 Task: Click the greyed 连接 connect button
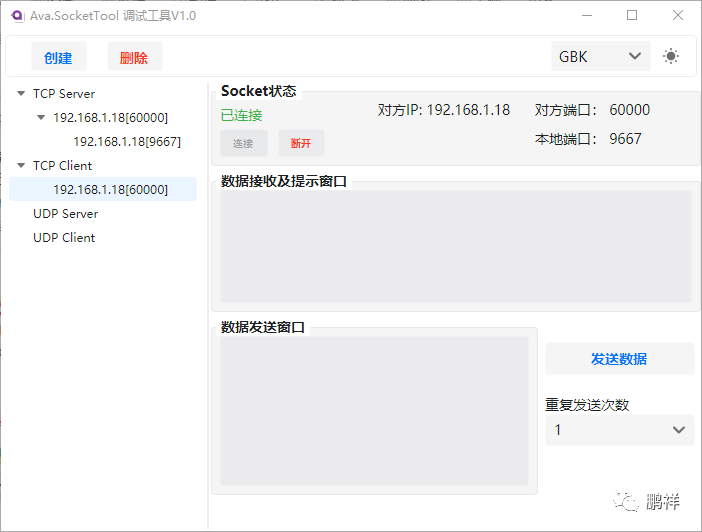pyautogui.click(x=244, y=143)
